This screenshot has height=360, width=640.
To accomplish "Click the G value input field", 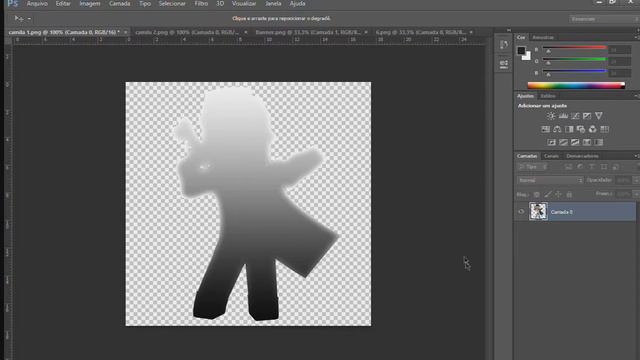I will (619, 61).
